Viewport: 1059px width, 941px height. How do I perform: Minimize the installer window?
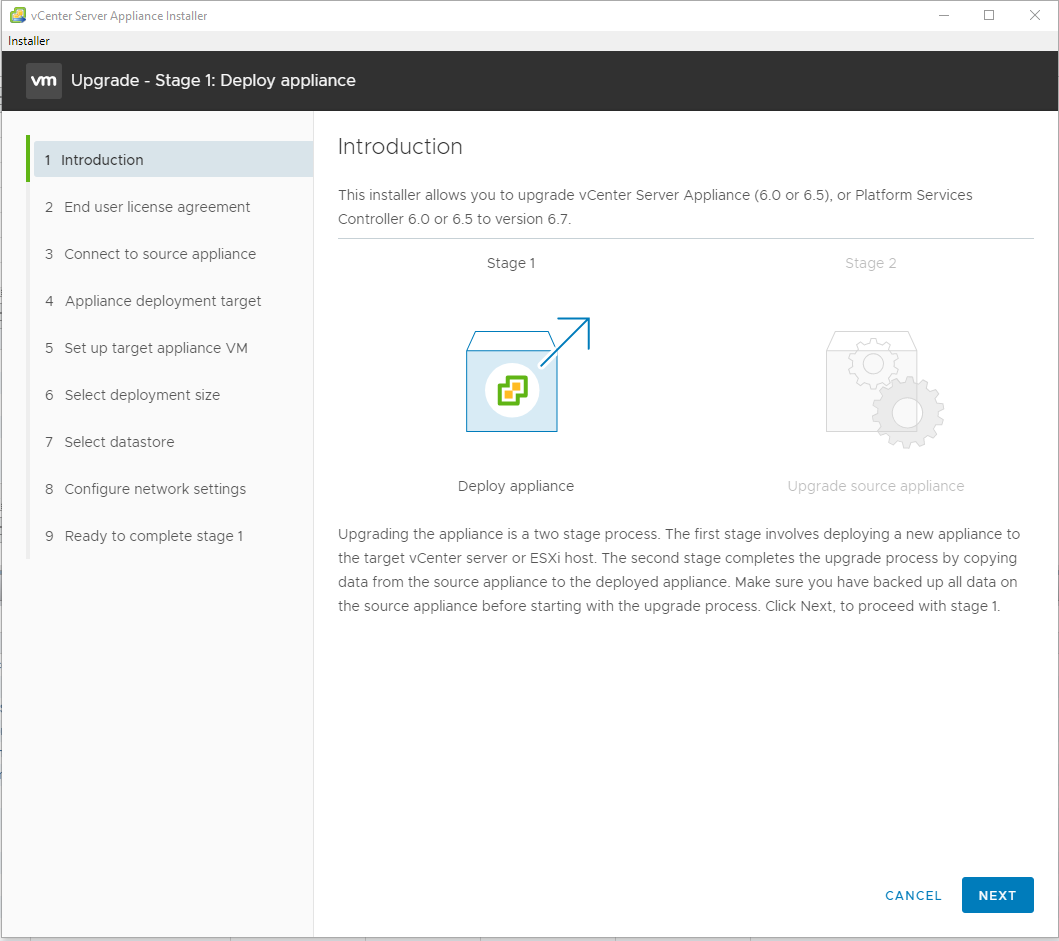(943, 15)
